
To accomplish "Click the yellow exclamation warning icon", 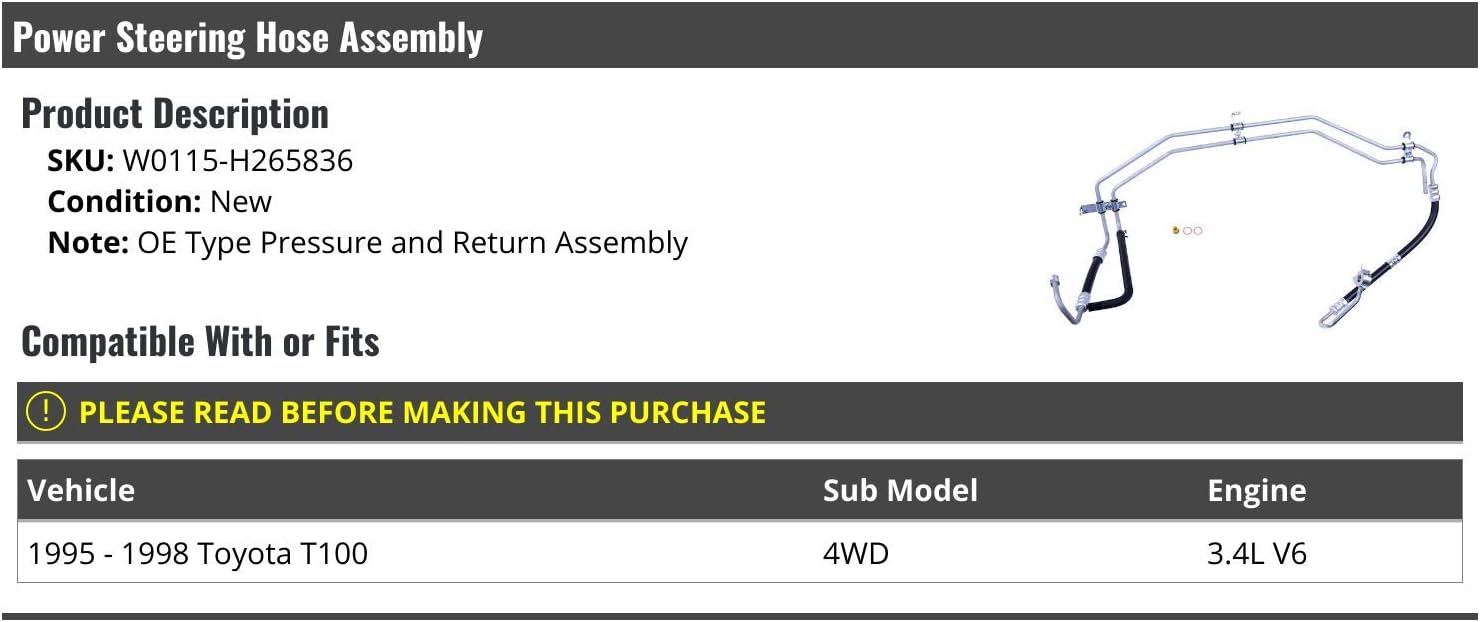I will click(x=46, y=412).
